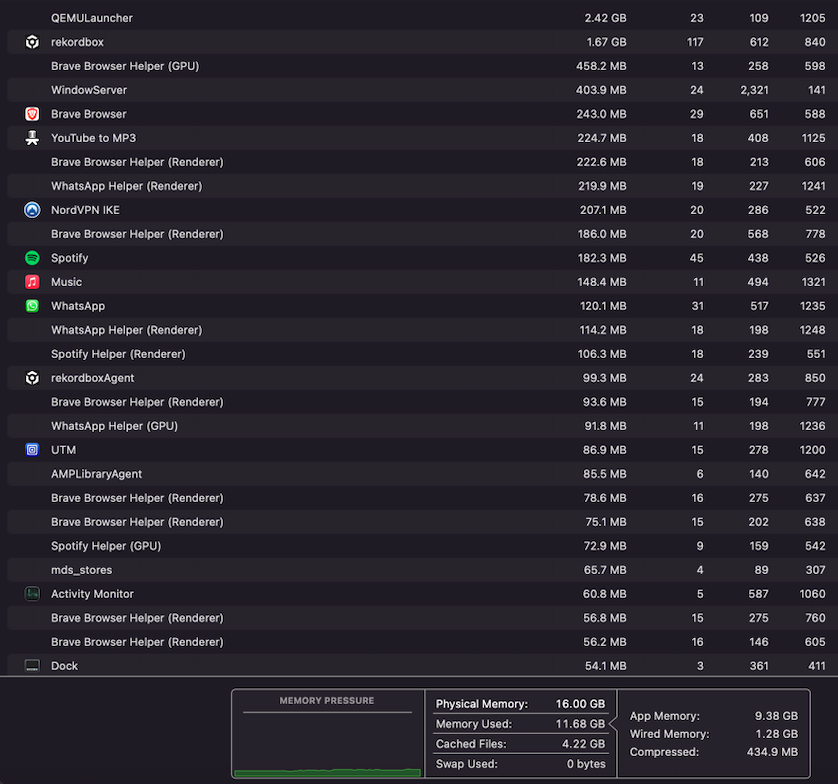
Task: Click the WhatsApp app icon
Action: pyautogui.click(x=32, y=306)
